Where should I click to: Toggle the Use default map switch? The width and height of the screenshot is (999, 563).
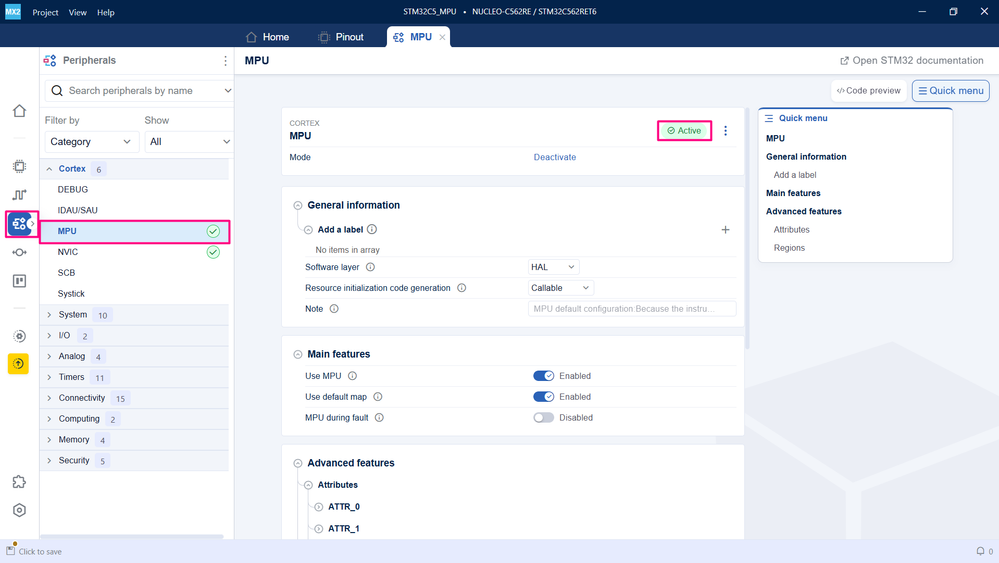coord(543,397)
